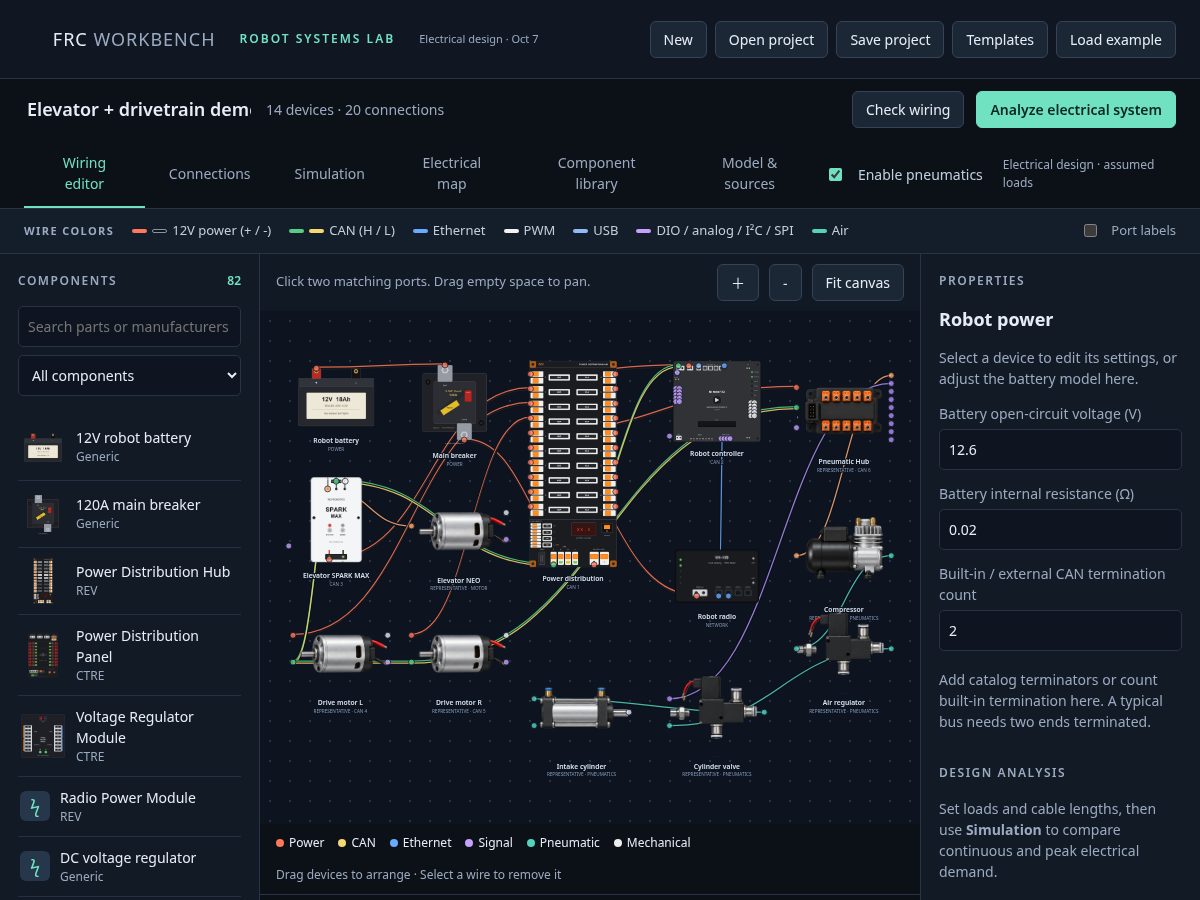Click the '14 devices · 20 connections' text
Viewport: 1200px width, 900px height.
pos(355,110)
